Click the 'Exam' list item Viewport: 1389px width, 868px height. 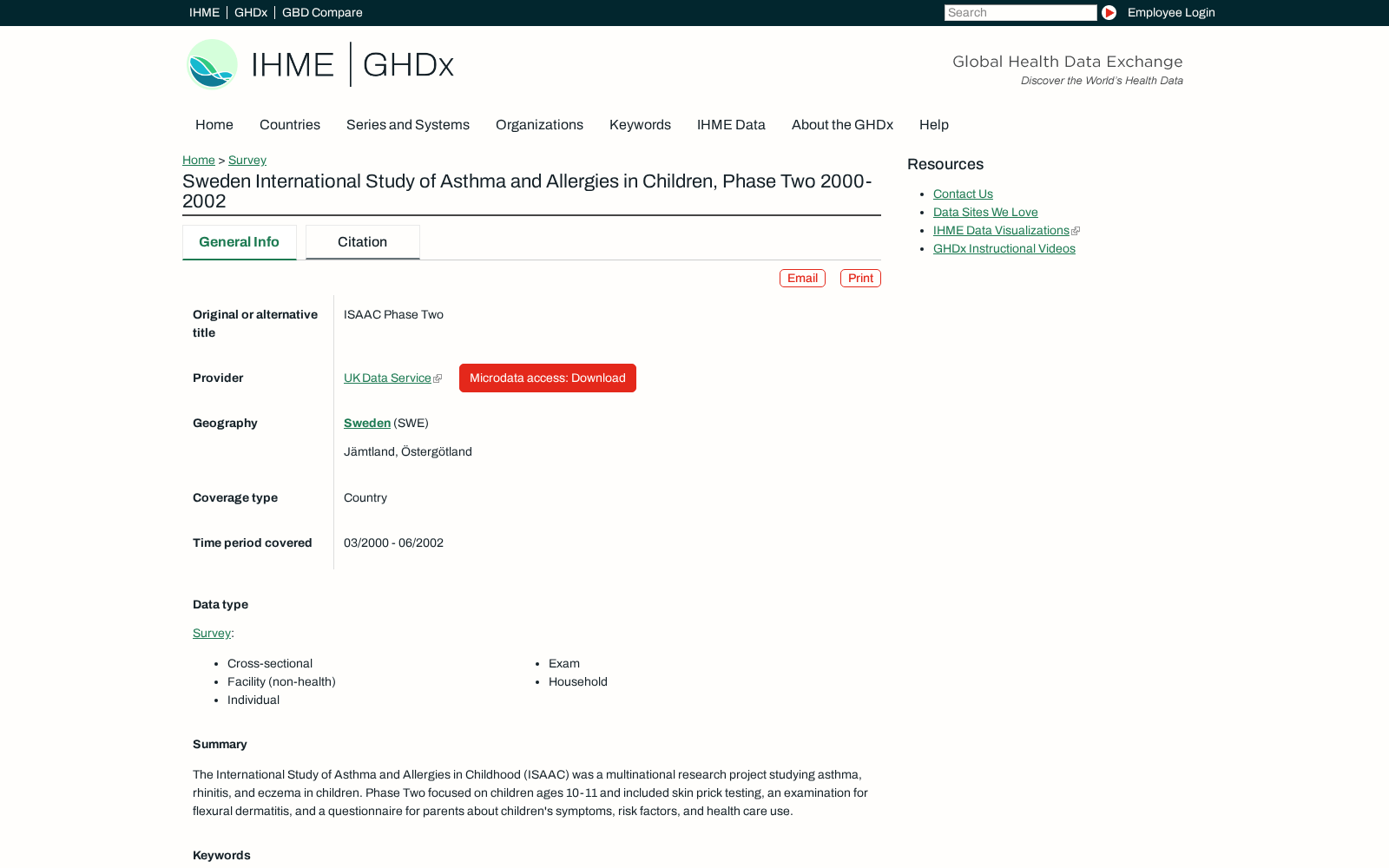tap(564, 663)
